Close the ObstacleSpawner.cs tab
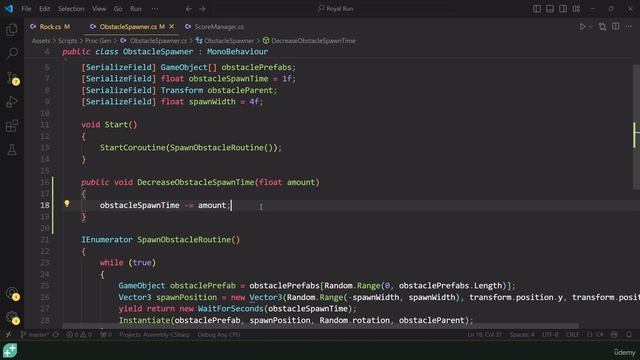The height and width of the screenshot is (360, 640). [x=172, y=27]
